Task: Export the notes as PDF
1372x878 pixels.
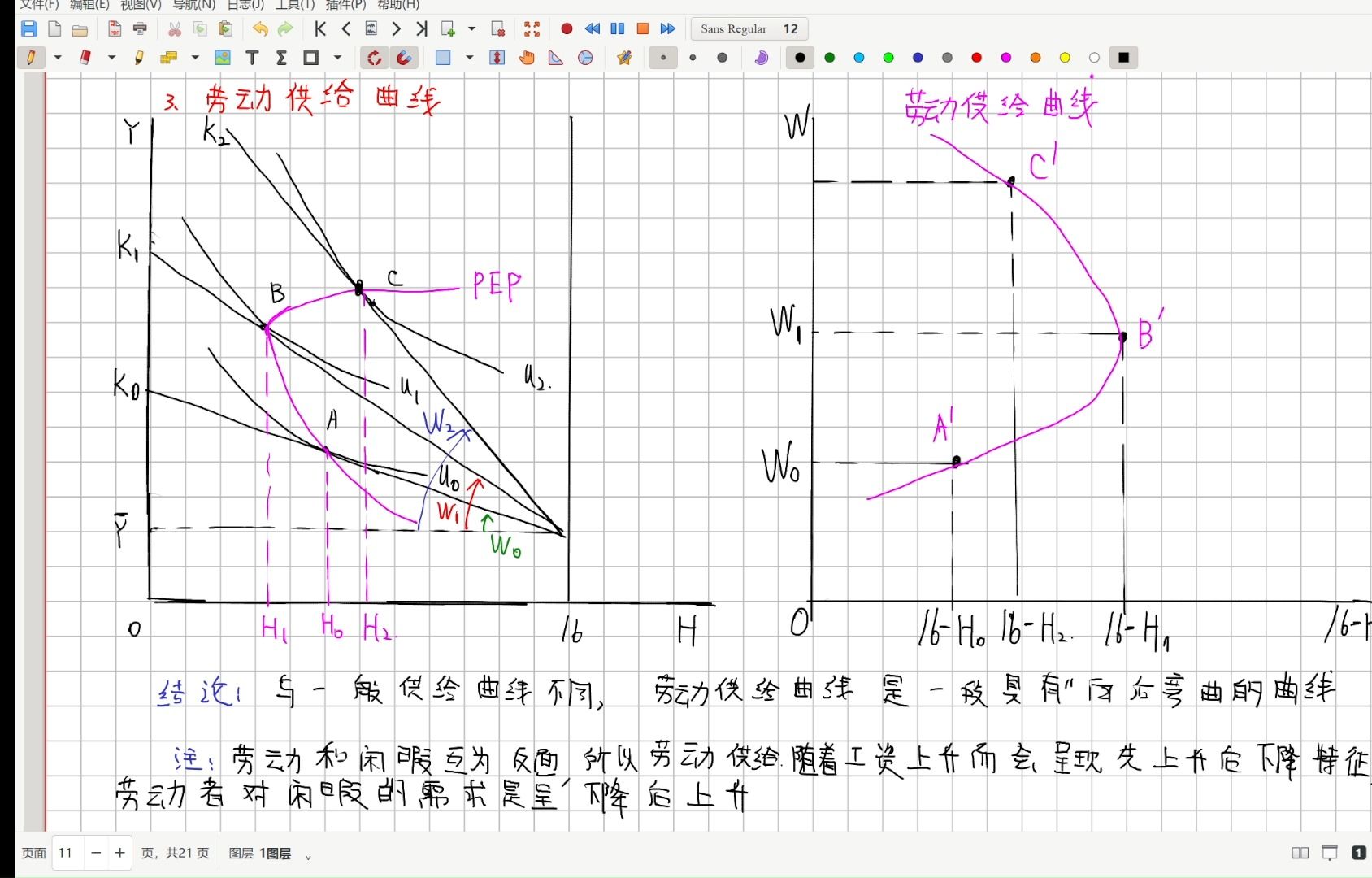Action: click(x=115, y=29)
